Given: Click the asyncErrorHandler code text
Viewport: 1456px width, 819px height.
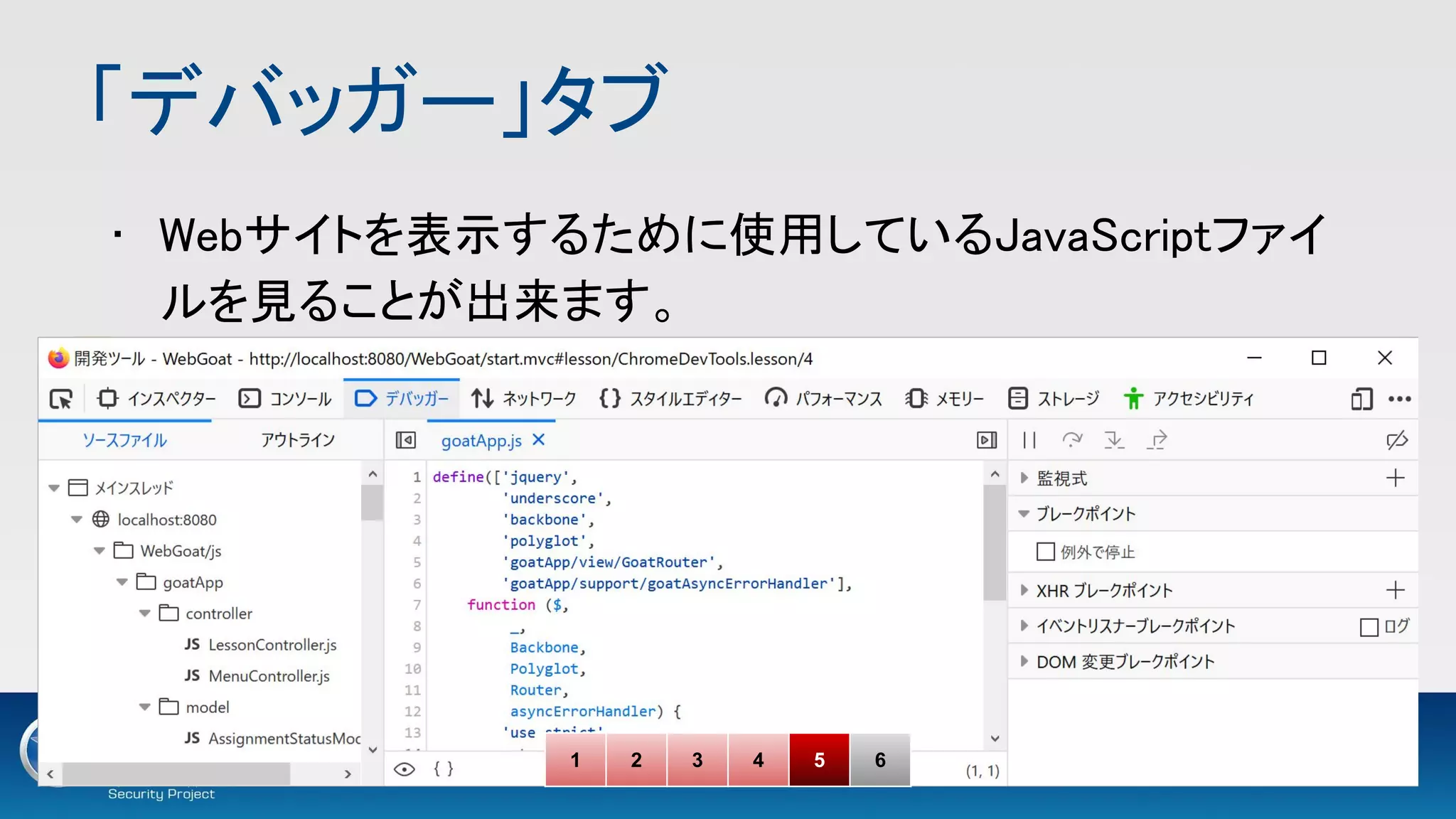Looking at the screenshot, I should 583,712.
